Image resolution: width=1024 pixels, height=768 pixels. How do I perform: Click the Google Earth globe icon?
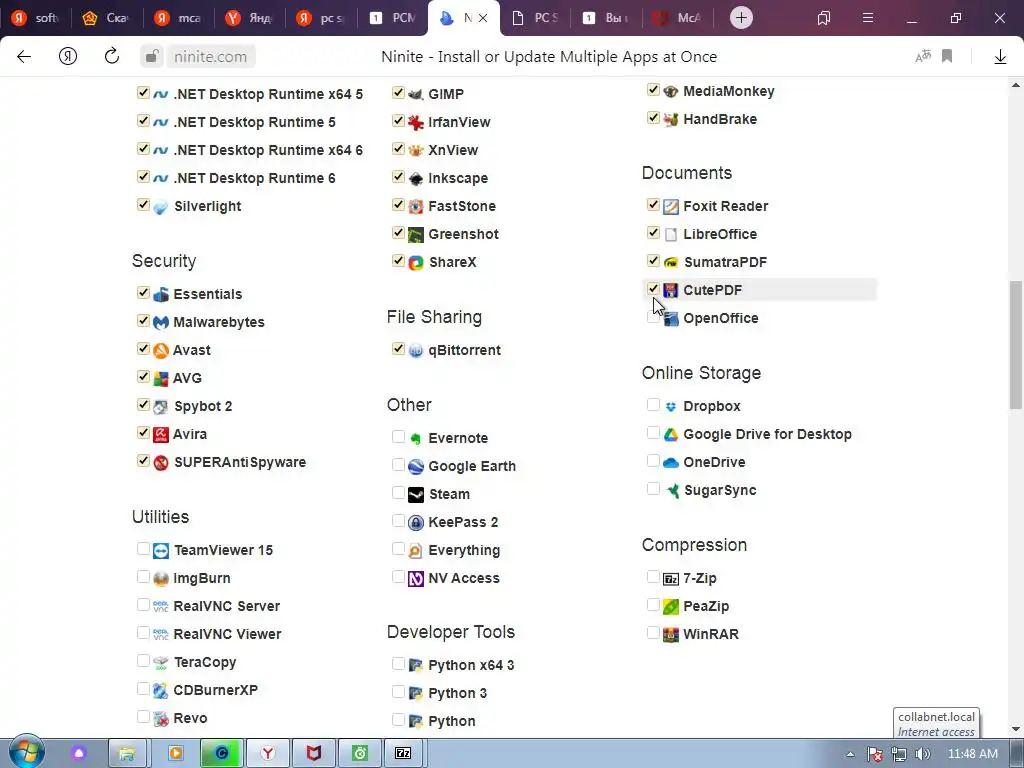[415, 466]
